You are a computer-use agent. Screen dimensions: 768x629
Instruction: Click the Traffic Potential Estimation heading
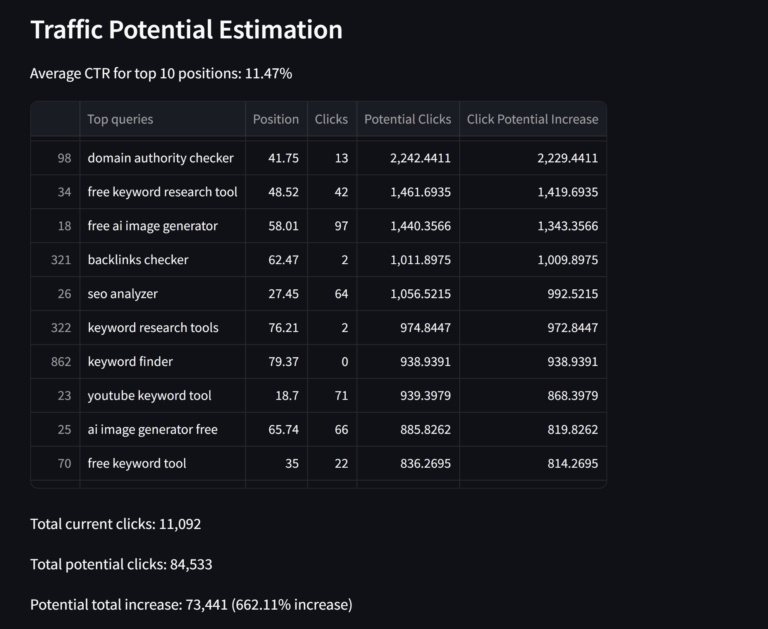click(186, 30)
